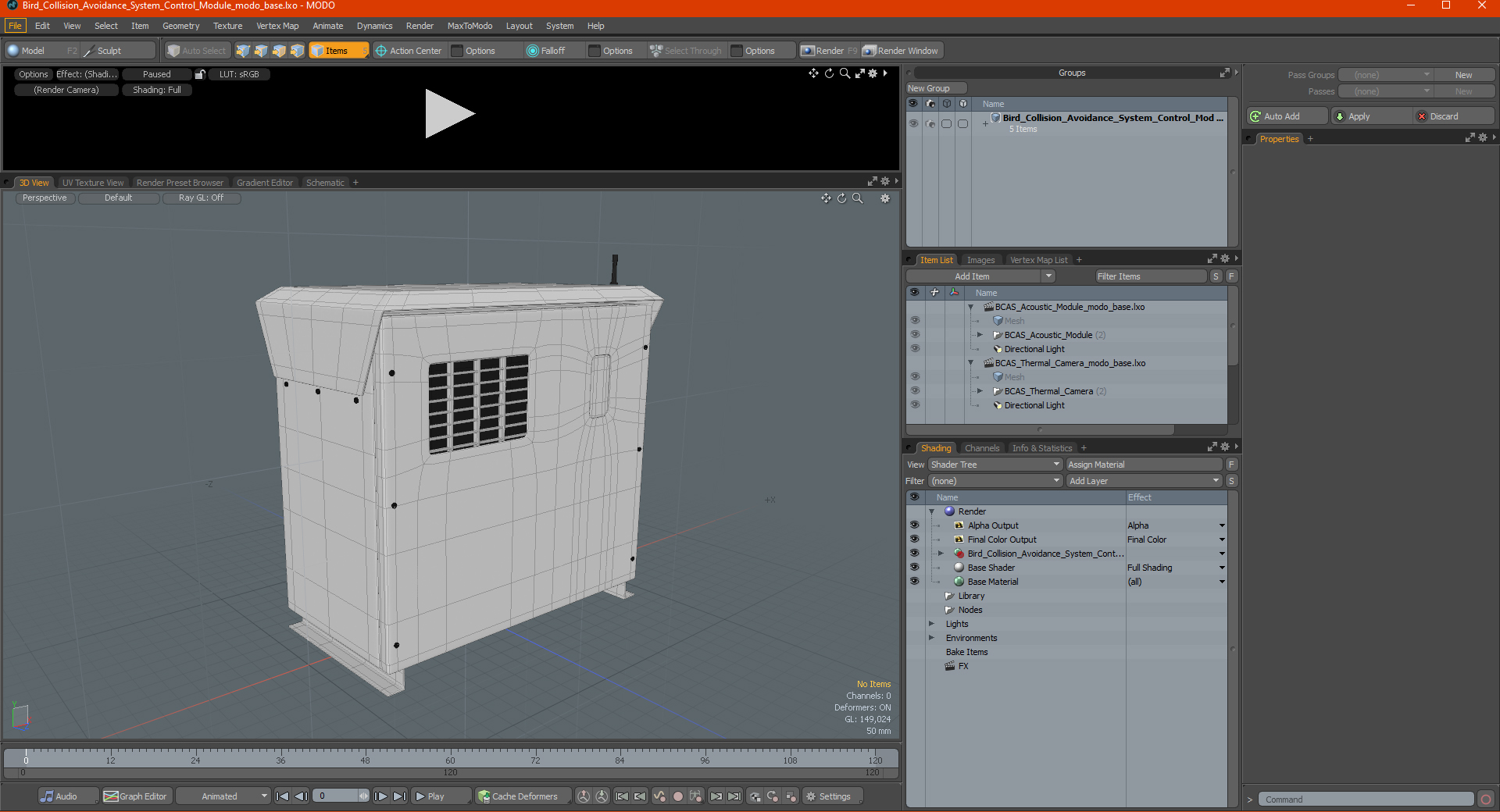Select Materials selection mode cube icon

click(297, 51)
